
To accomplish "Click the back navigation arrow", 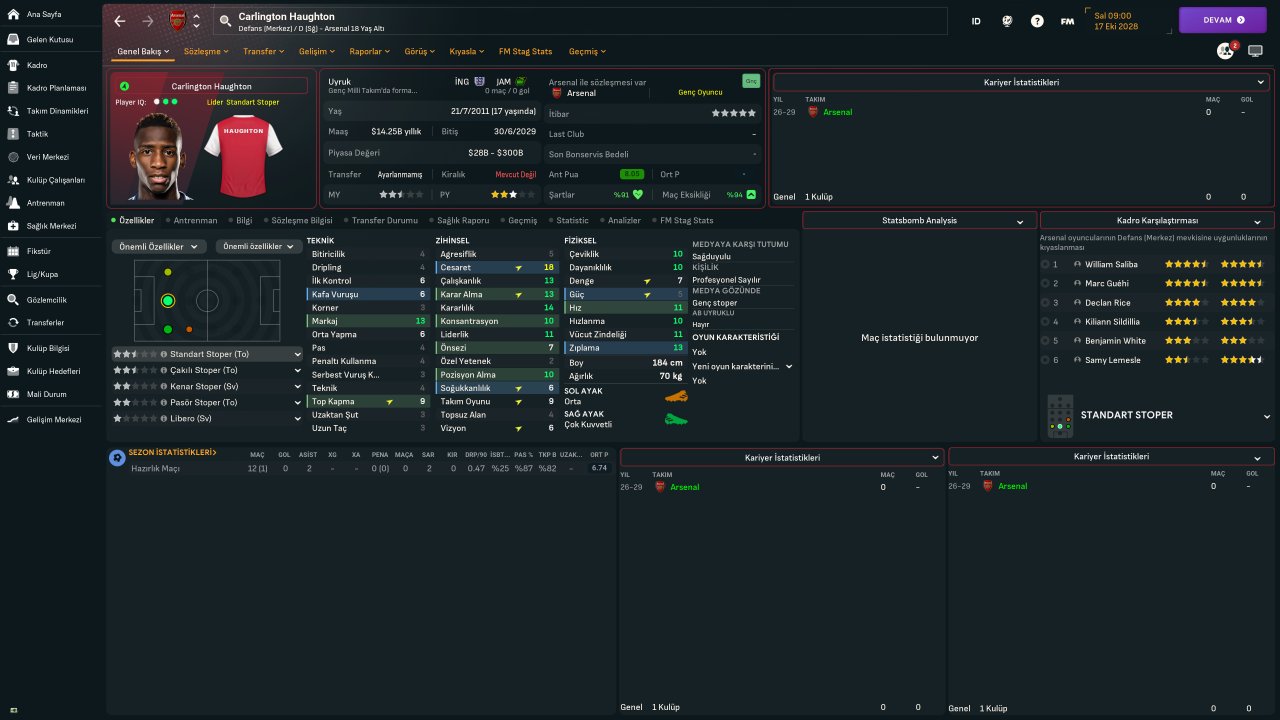I will 120,21.
